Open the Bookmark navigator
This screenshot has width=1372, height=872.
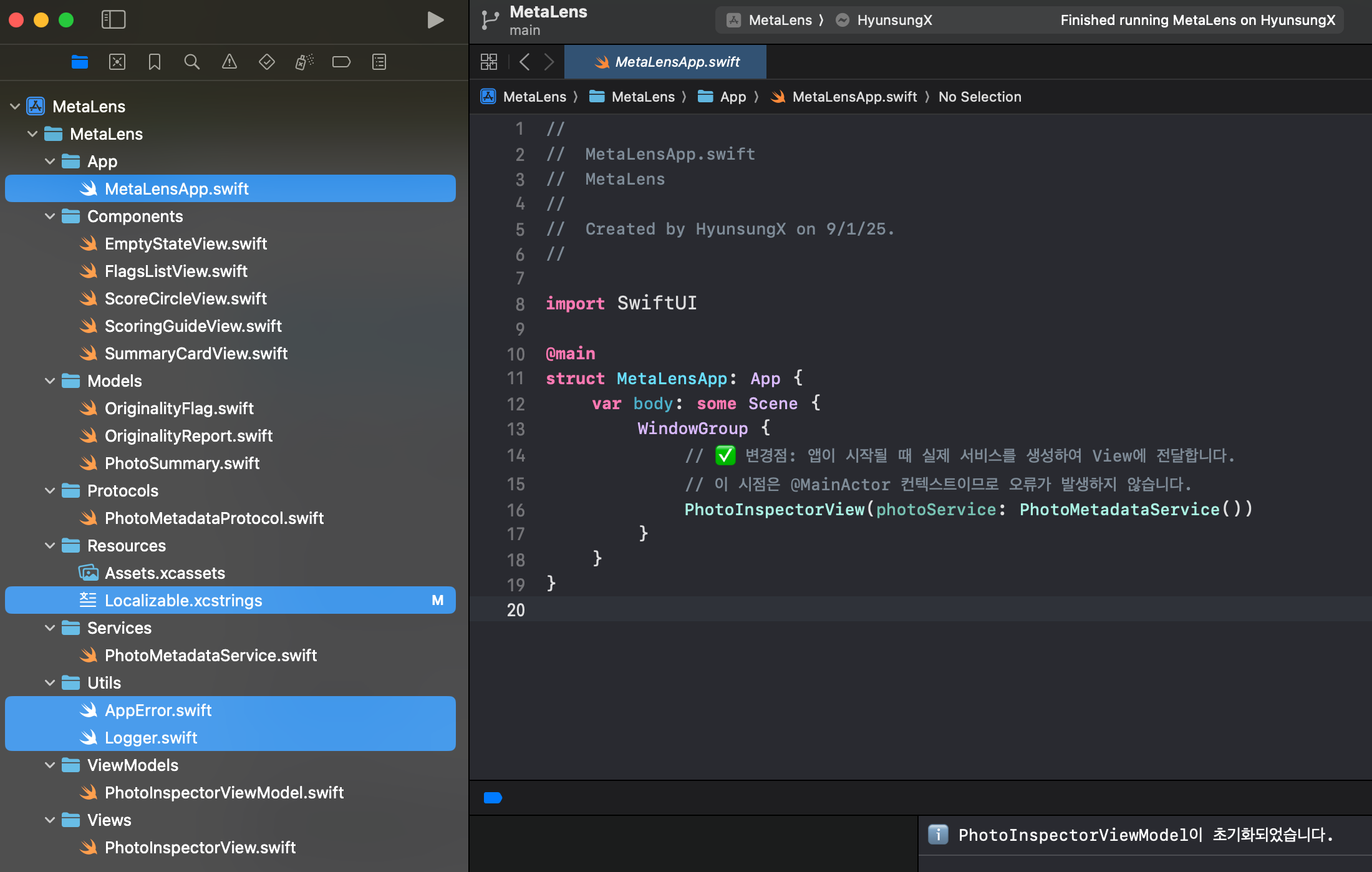pos(154,62)
